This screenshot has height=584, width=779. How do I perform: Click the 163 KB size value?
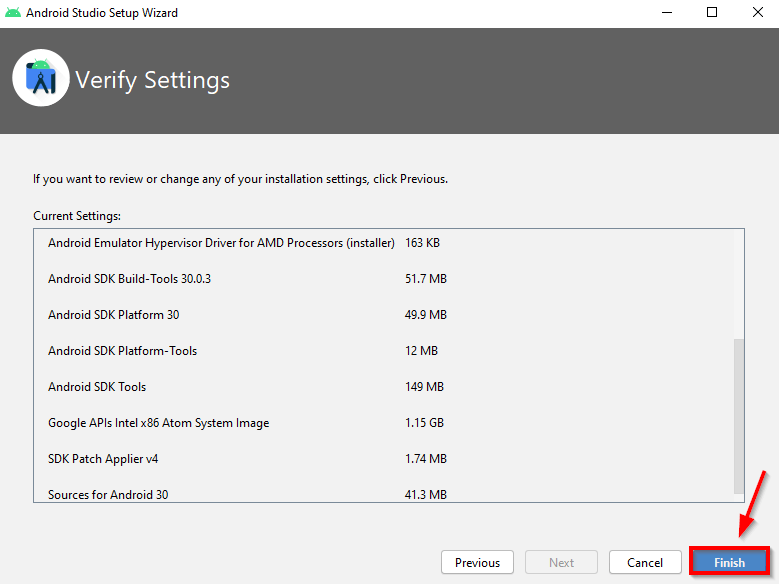(x=422, y=243)
